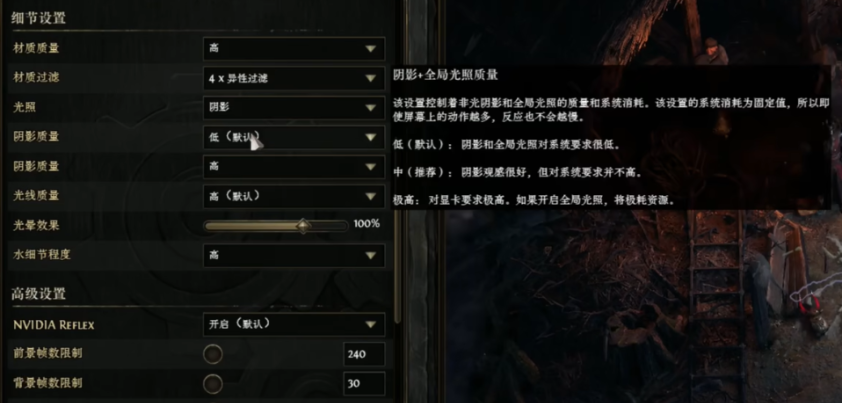Open the 材质质量 dropdown
842x403 pixels.
(x=294, y=48)
